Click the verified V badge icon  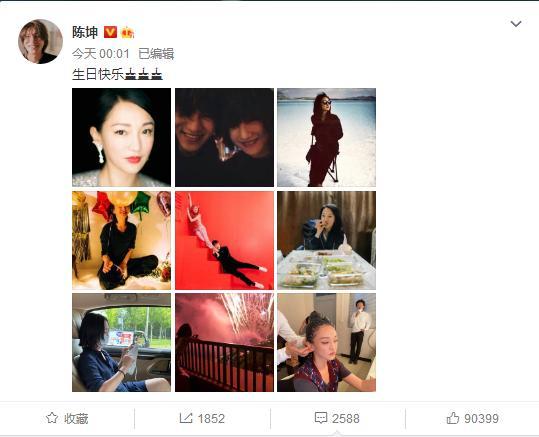[110, 32]
